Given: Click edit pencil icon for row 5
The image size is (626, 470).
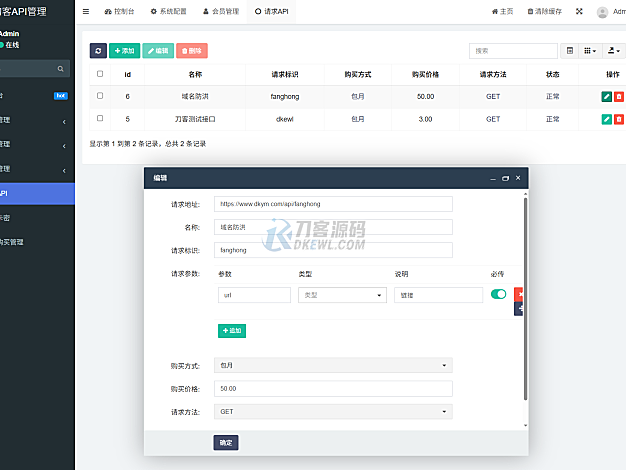Looking at the screenshot, I should [x=606, y=119].
